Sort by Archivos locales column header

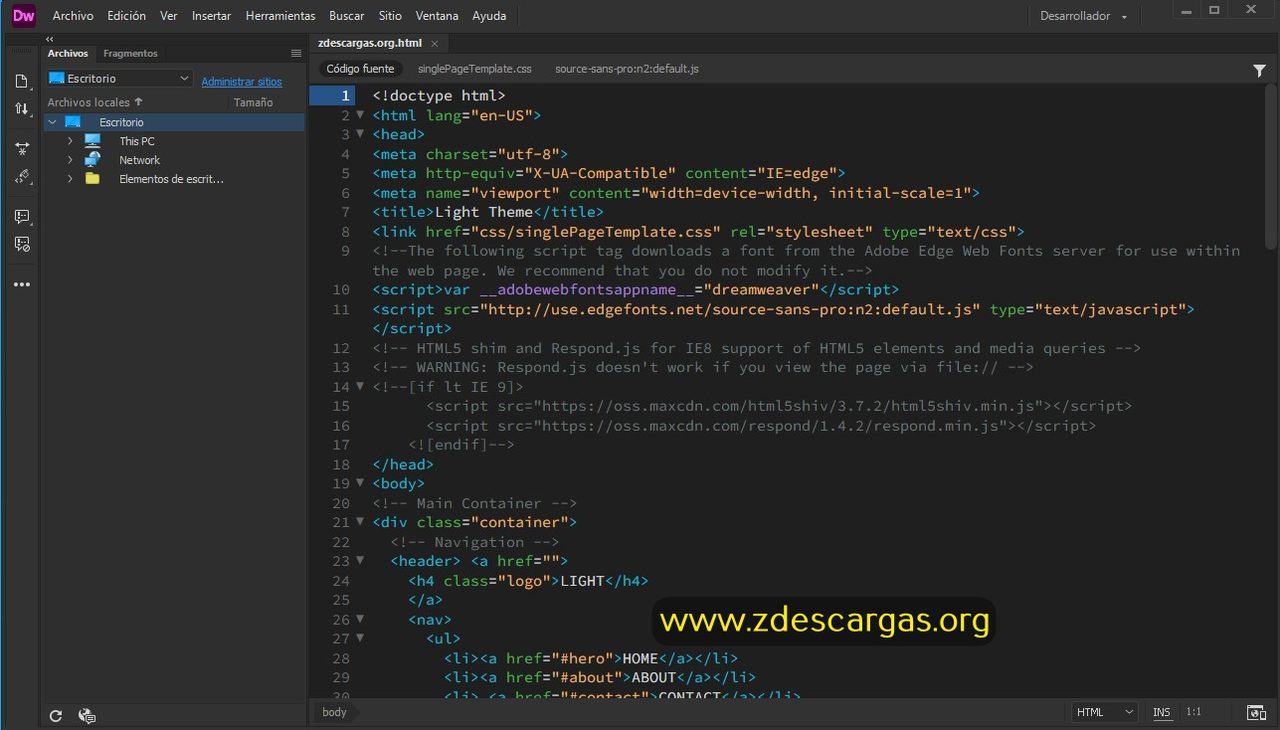95,102
